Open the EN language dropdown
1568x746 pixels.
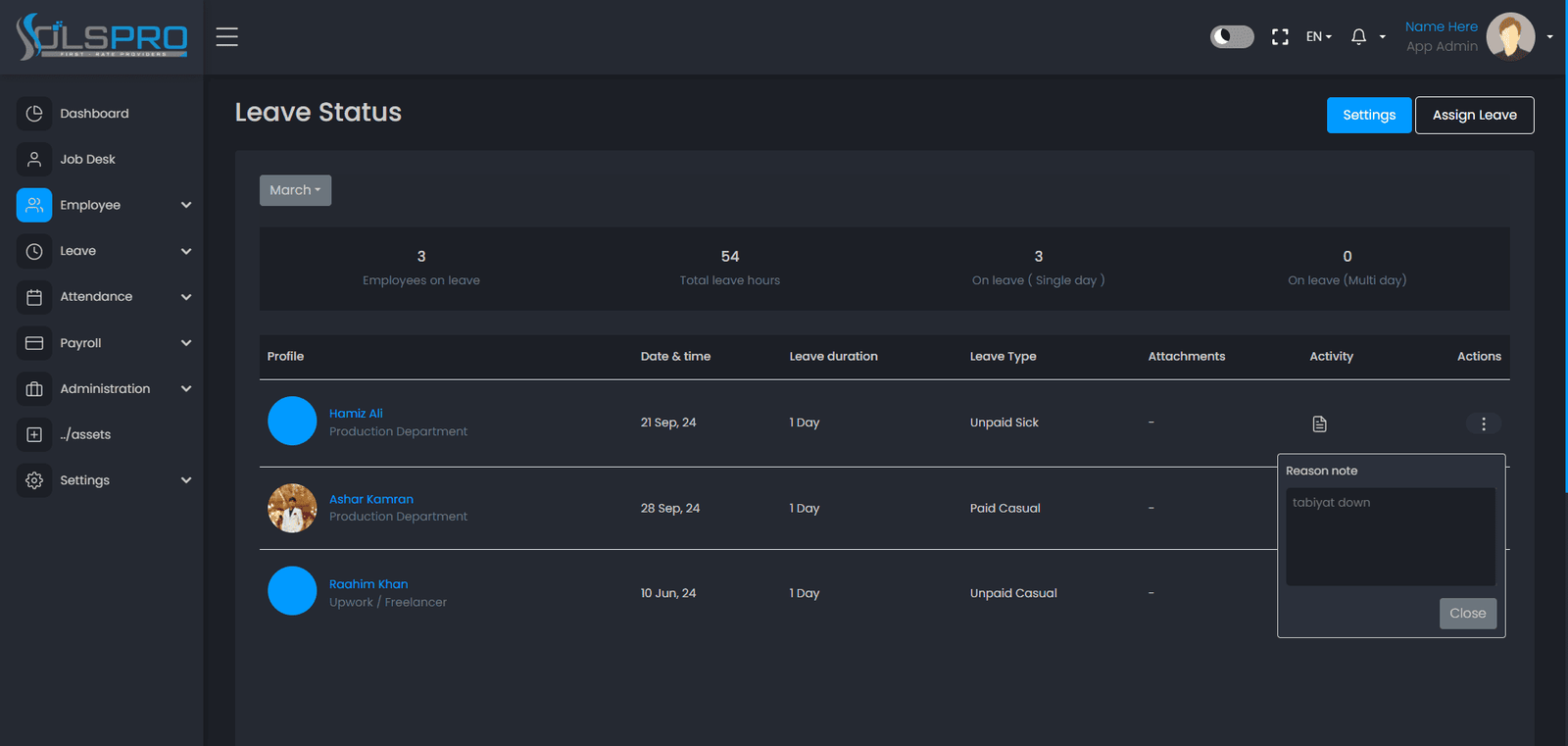pos(1318,36)
